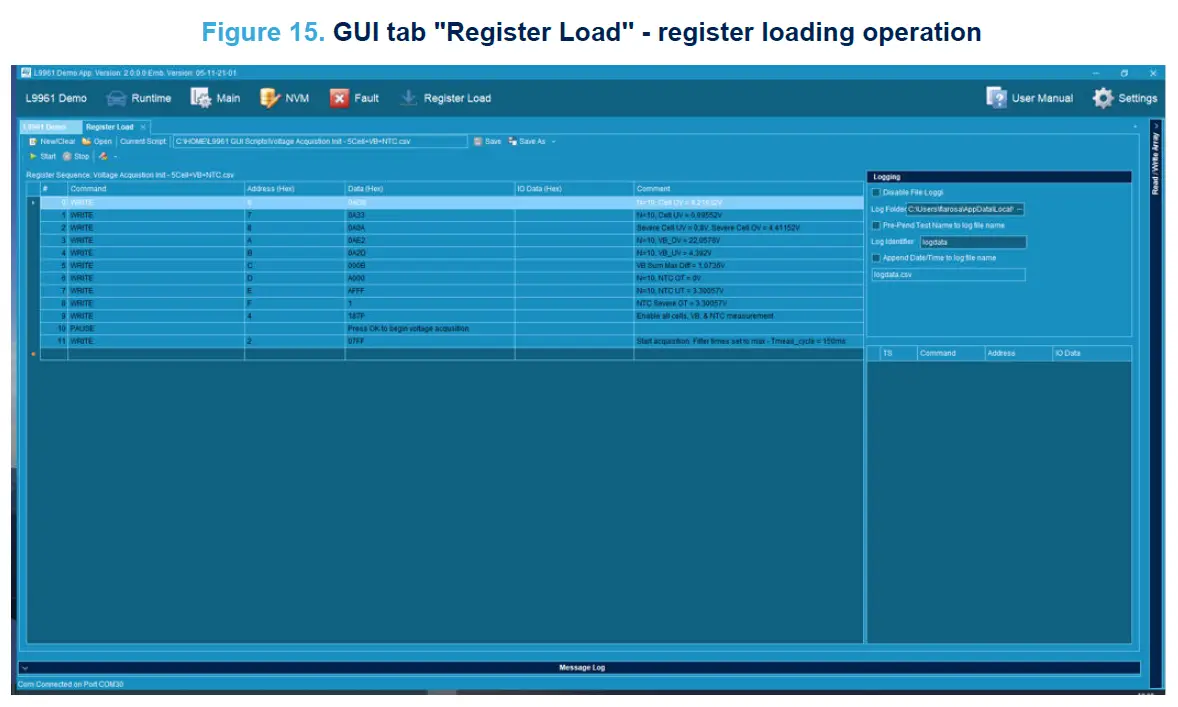Click the Log Identifier input field

(x=973, y=242)
